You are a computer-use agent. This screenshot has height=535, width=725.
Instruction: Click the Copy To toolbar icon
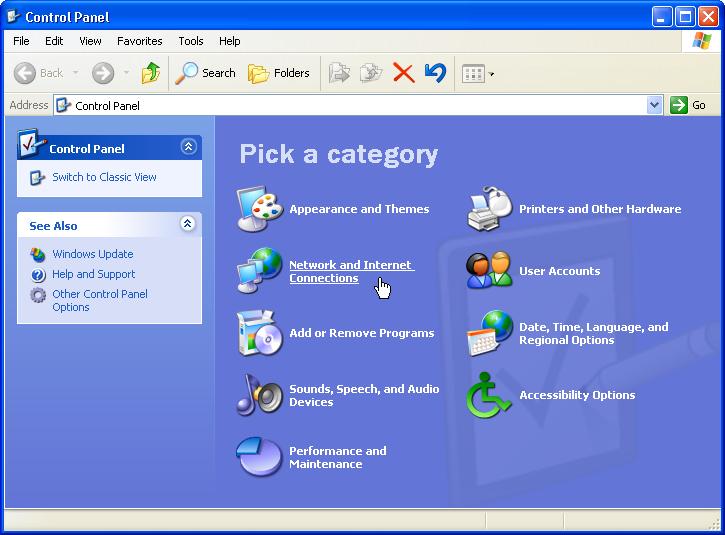coord(371,73)
